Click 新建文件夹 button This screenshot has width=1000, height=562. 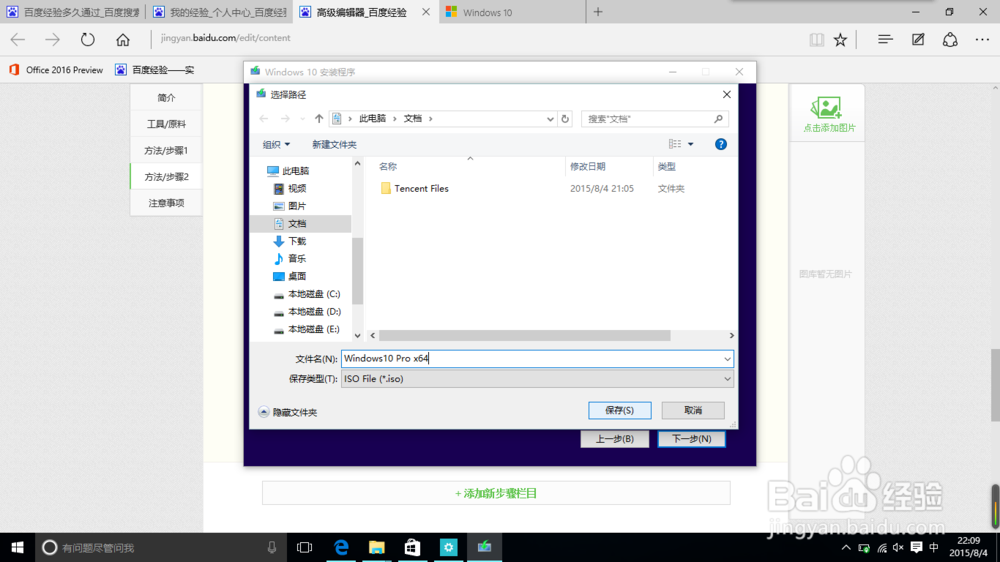coord(334,145)
